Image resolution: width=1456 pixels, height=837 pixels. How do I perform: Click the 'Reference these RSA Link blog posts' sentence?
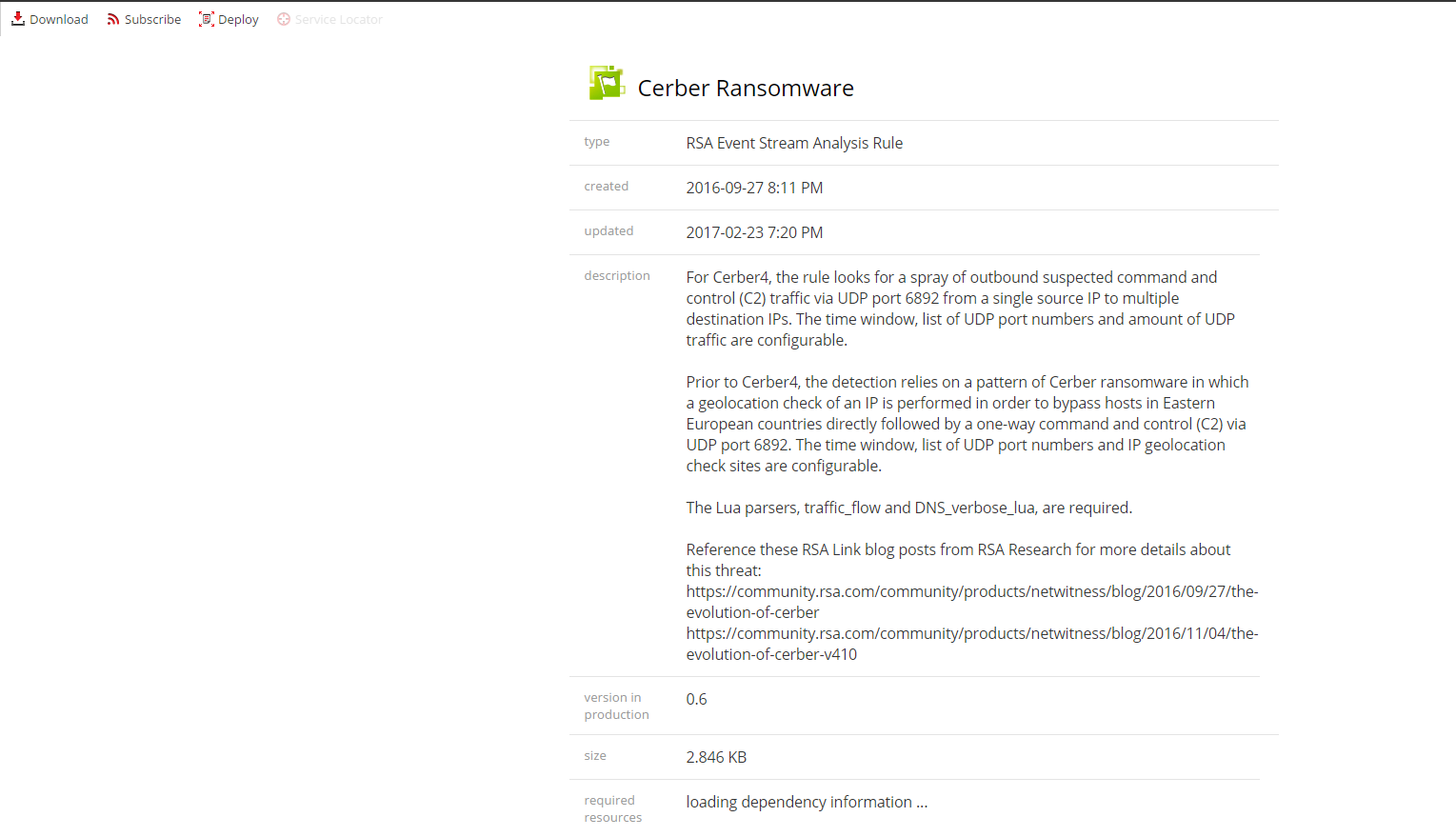(958, 560)
